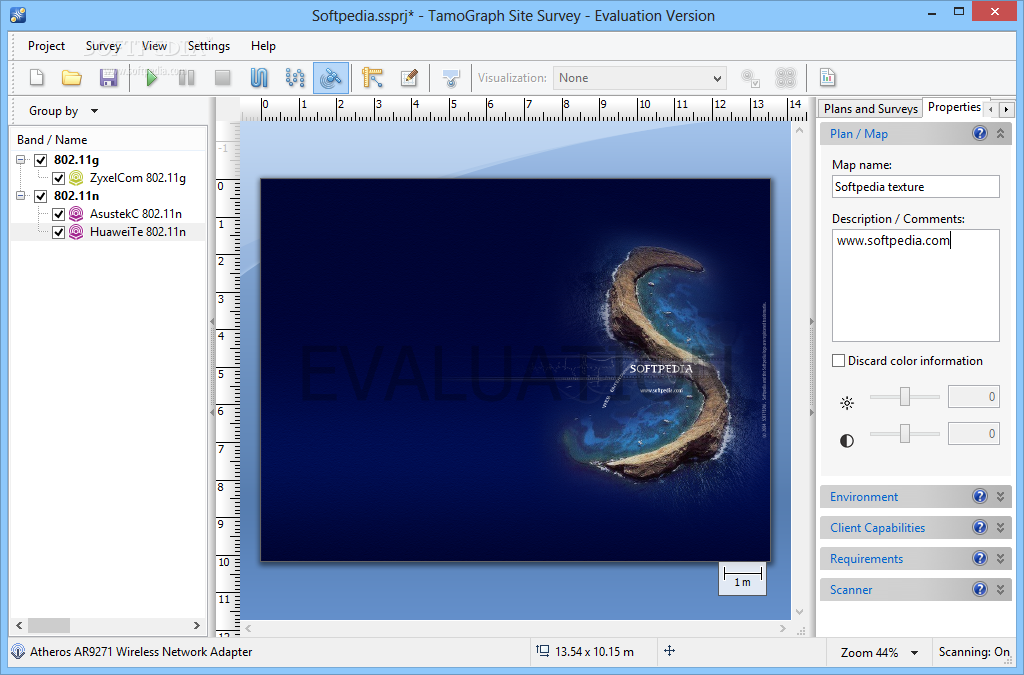Switch to the Plans and Surveys tab

point(870,109)
